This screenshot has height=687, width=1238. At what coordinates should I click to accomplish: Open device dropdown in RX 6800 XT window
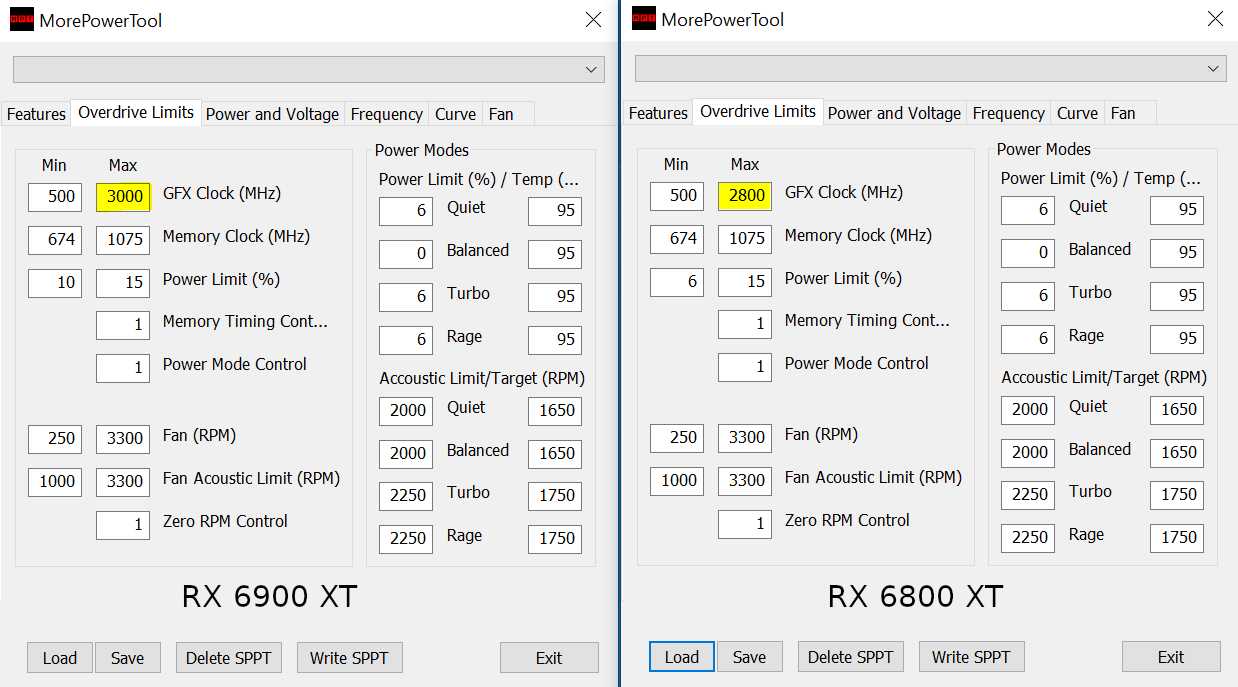click(x=931, y=68)
